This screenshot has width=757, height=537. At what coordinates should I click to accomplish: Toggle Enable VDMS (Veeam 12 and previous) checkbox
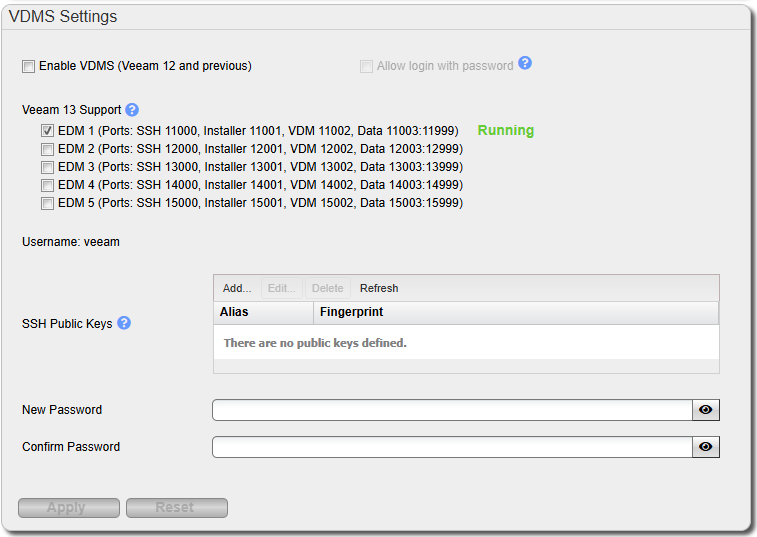click(x=28, y=67)
